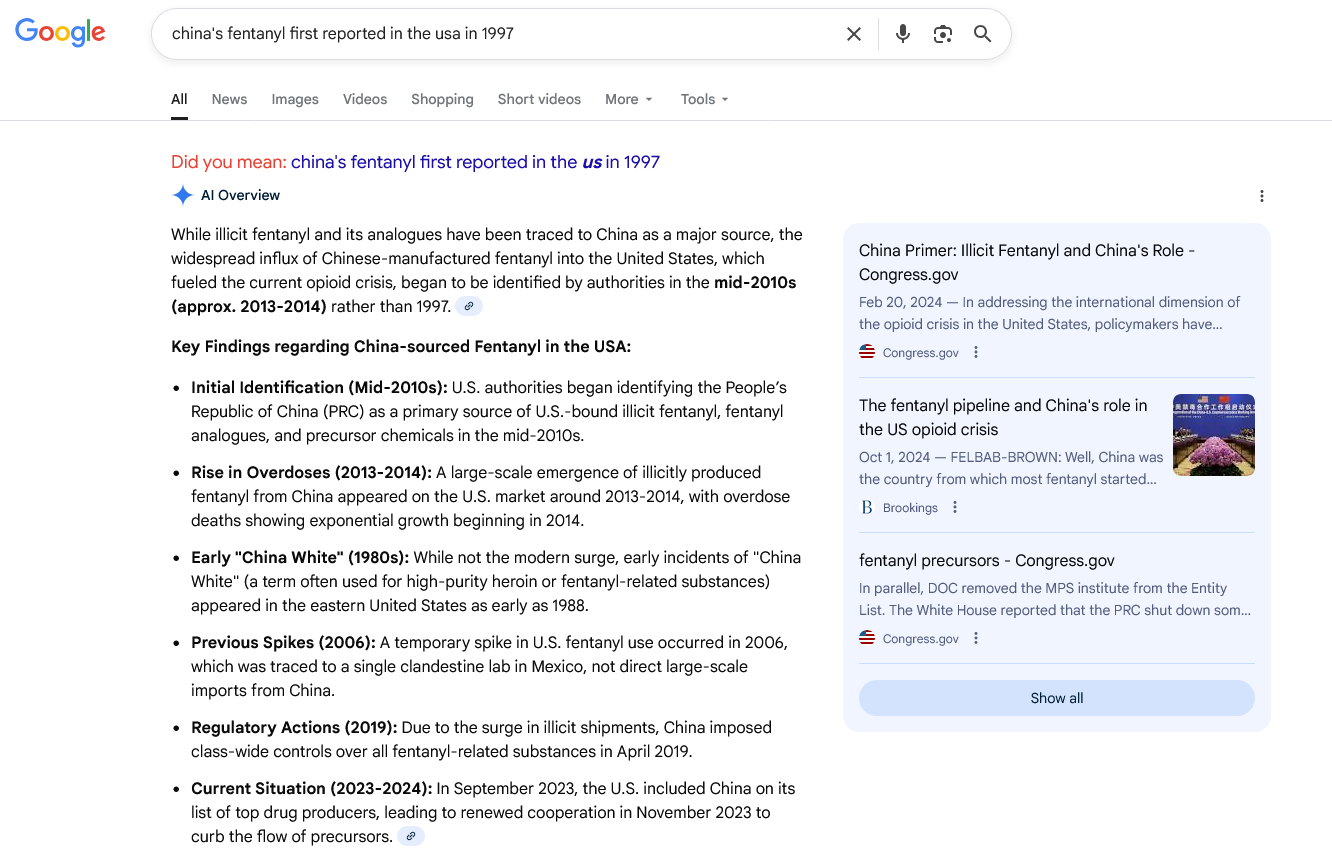Click source link icon after 'flow of precursors'
This screenshot has width=1332, height=858.
pos(410,837)
